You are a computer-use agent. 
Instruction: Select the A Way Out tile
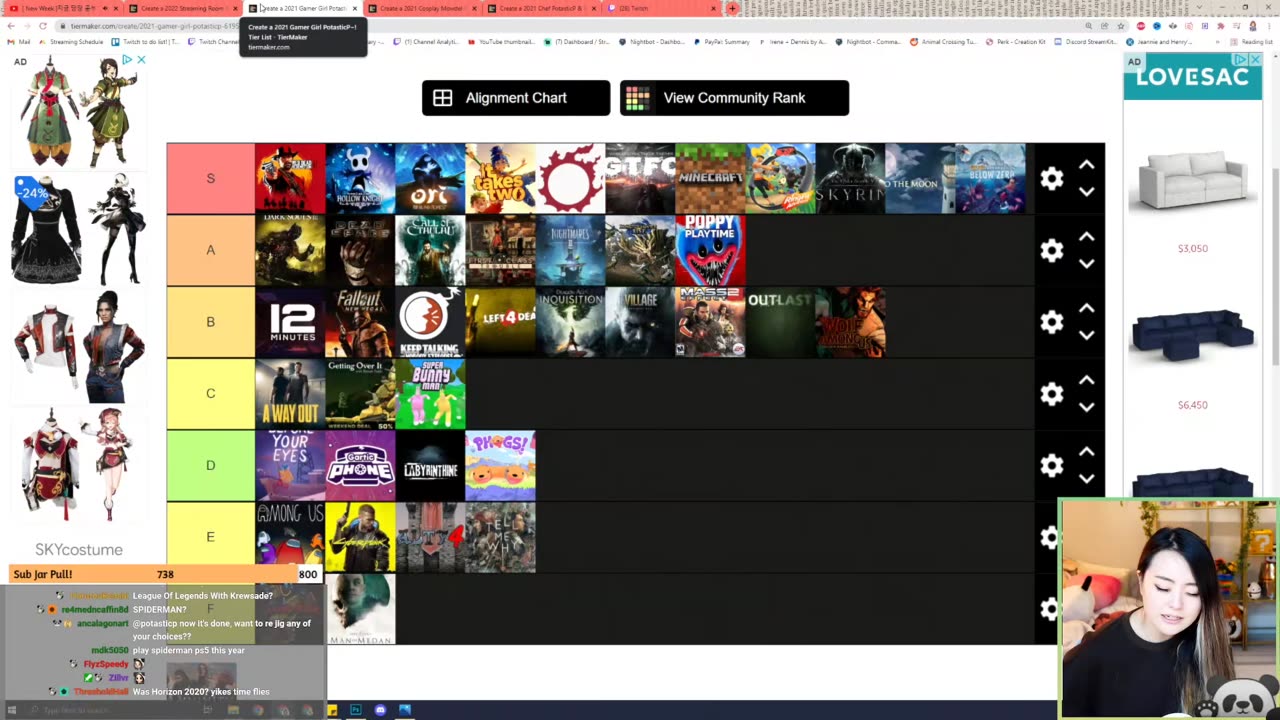click(x=290, y=394)
